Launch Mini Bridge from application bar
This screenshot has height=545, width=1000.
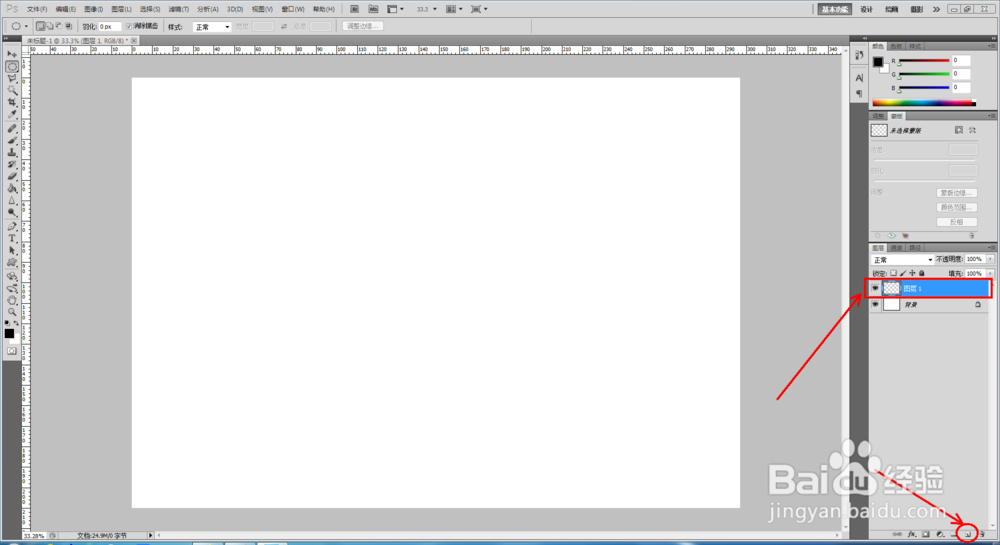(x=373, y=9)
